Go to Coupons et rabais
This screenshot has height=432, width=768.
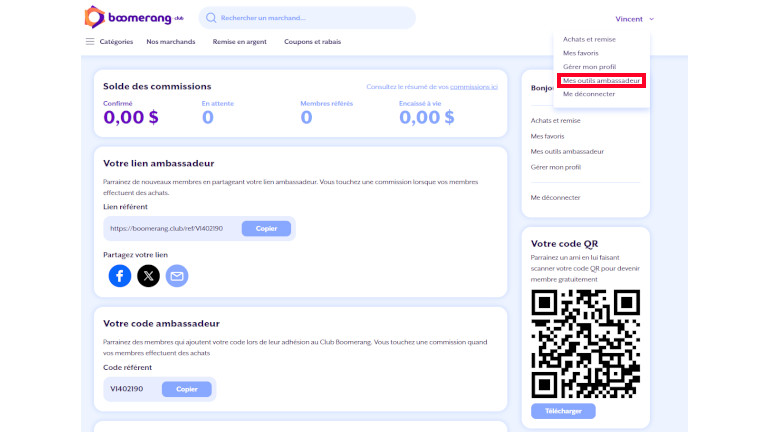coord(312,42)
